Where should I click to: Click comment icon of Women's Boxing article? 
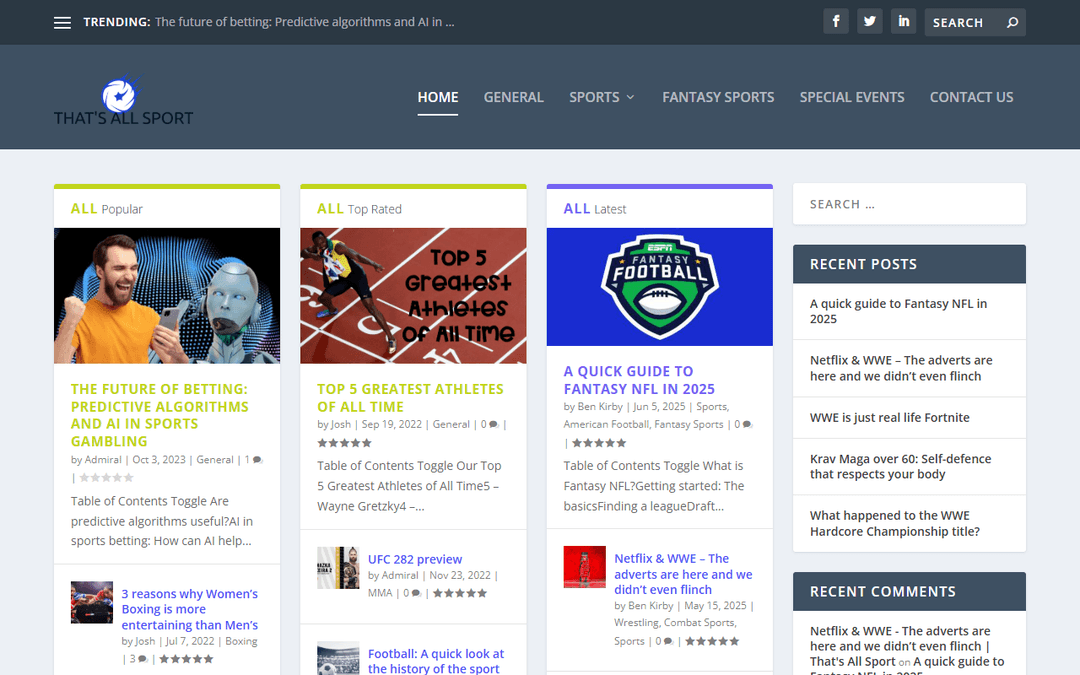[143, 659]
